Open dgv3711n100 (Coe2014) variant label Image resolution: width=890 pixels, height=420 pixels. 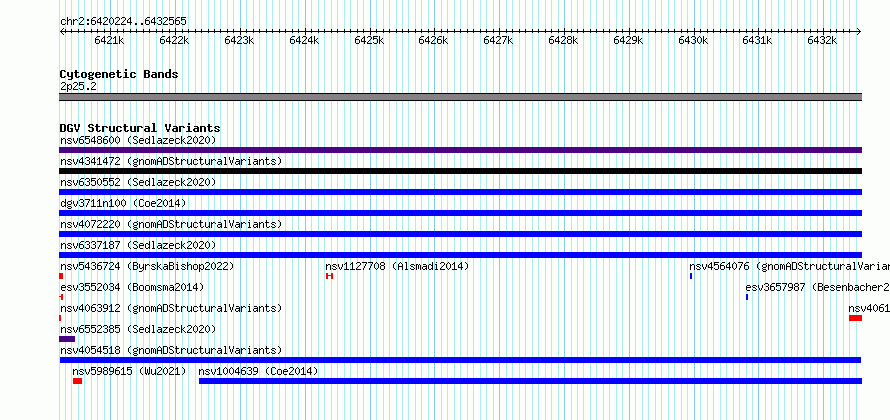[x=123, y=203]
